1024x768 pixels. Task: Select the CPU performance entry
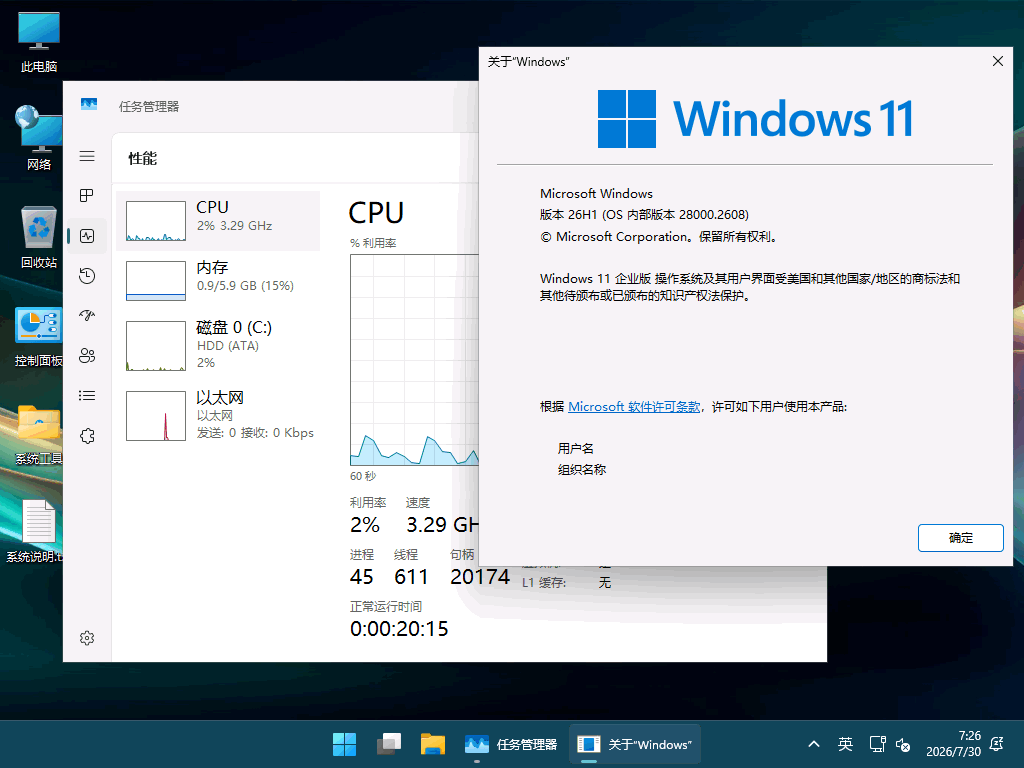218,221
